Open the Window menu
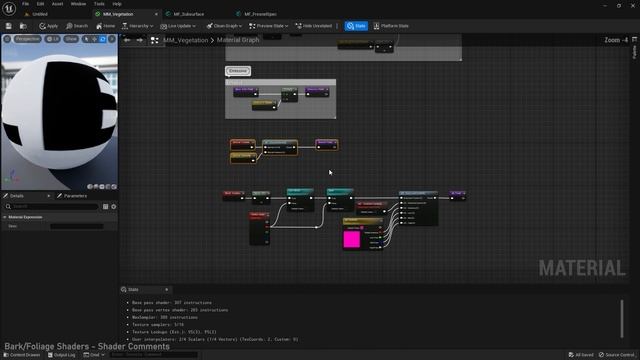This screenshot has width=640, height=360. pos(78,4)
